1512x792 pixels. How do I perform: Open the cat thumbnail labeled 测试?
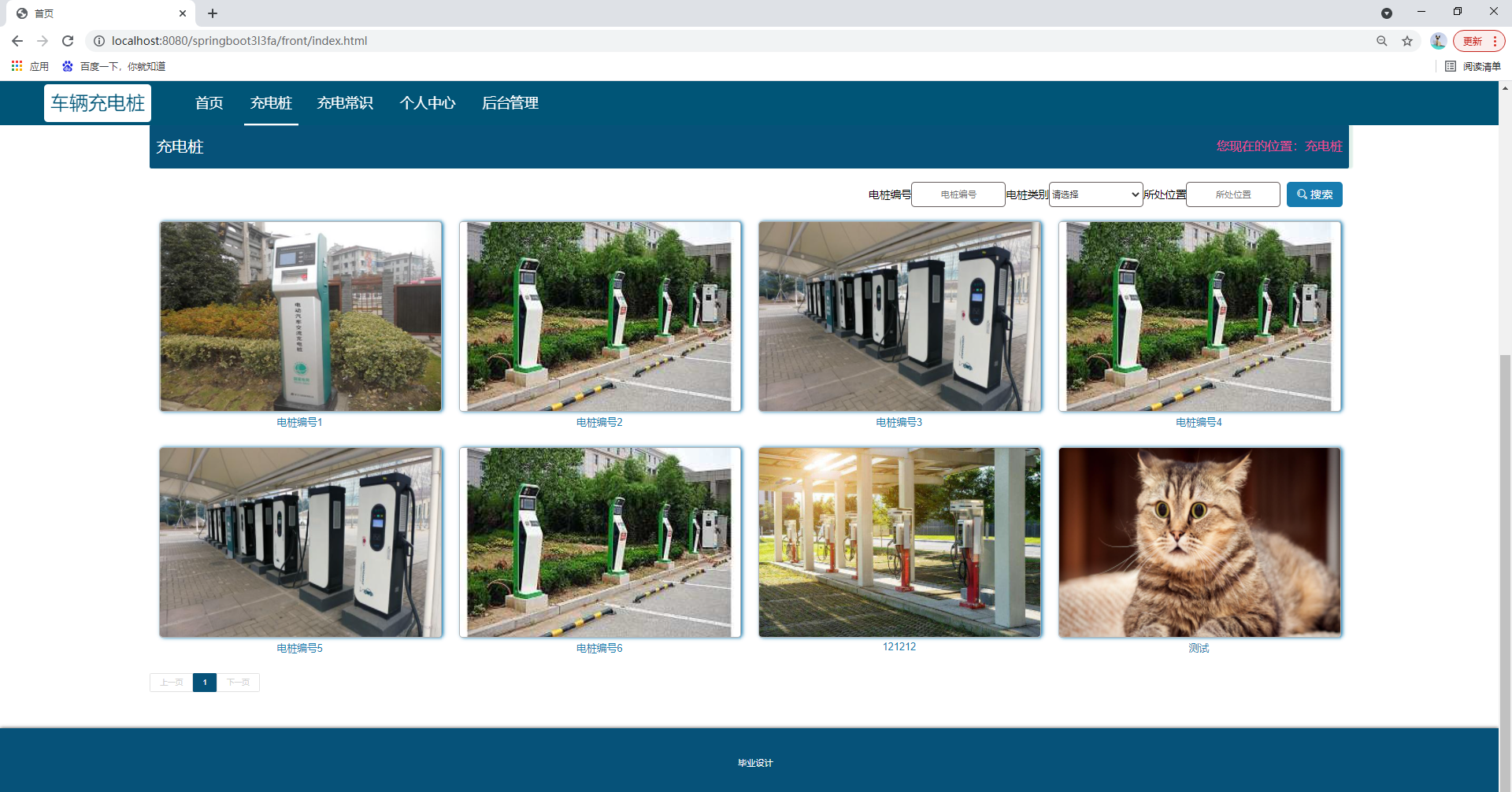pos(1199,542)
